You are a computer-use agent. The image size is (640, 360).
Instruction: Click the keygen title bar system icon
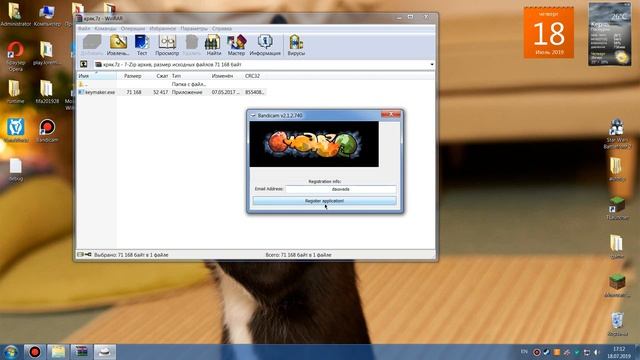(x=253, y=116)
